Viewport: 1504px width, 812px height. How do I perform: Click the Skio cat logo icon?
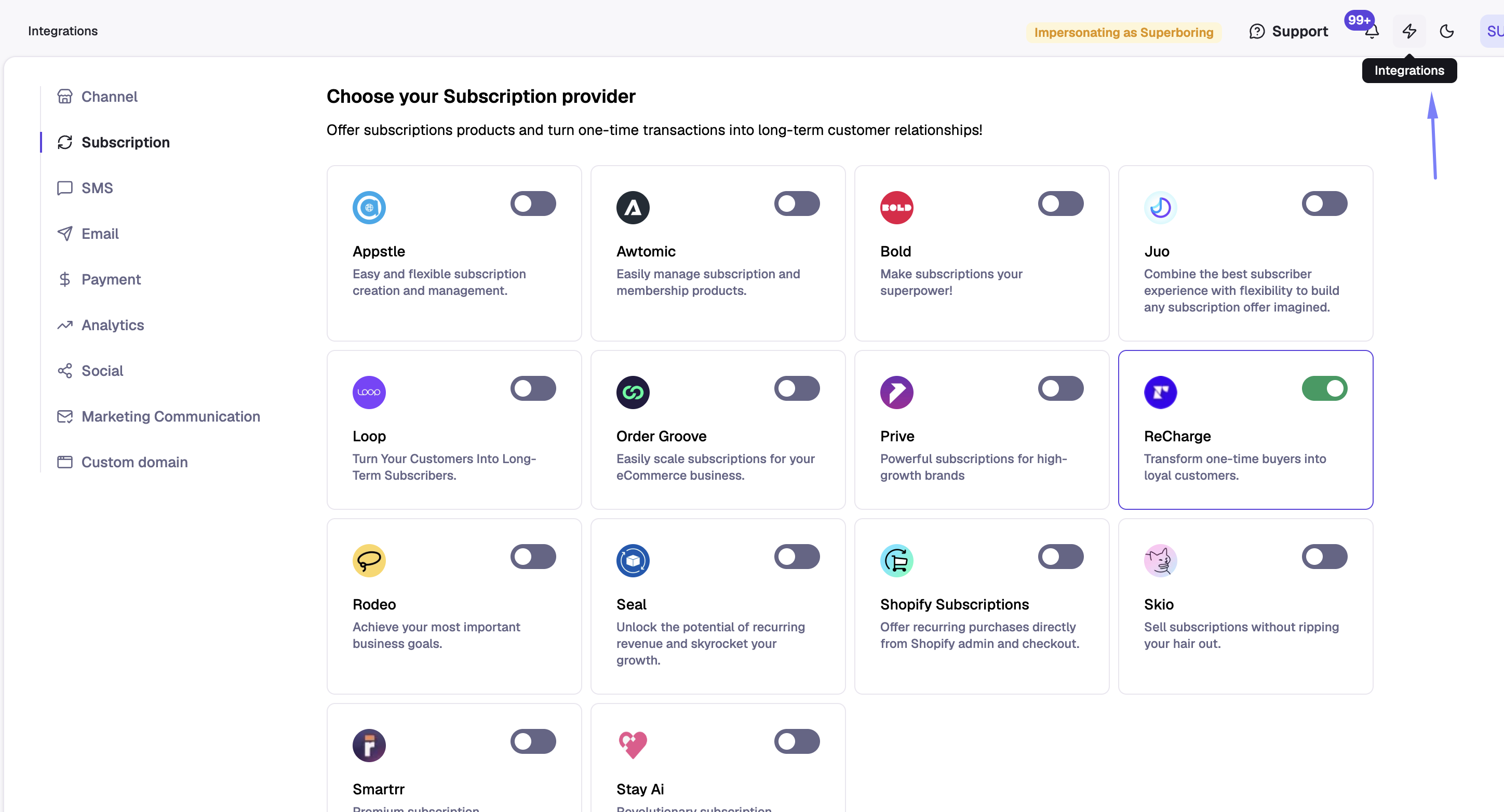click(x=1160, y=560)
